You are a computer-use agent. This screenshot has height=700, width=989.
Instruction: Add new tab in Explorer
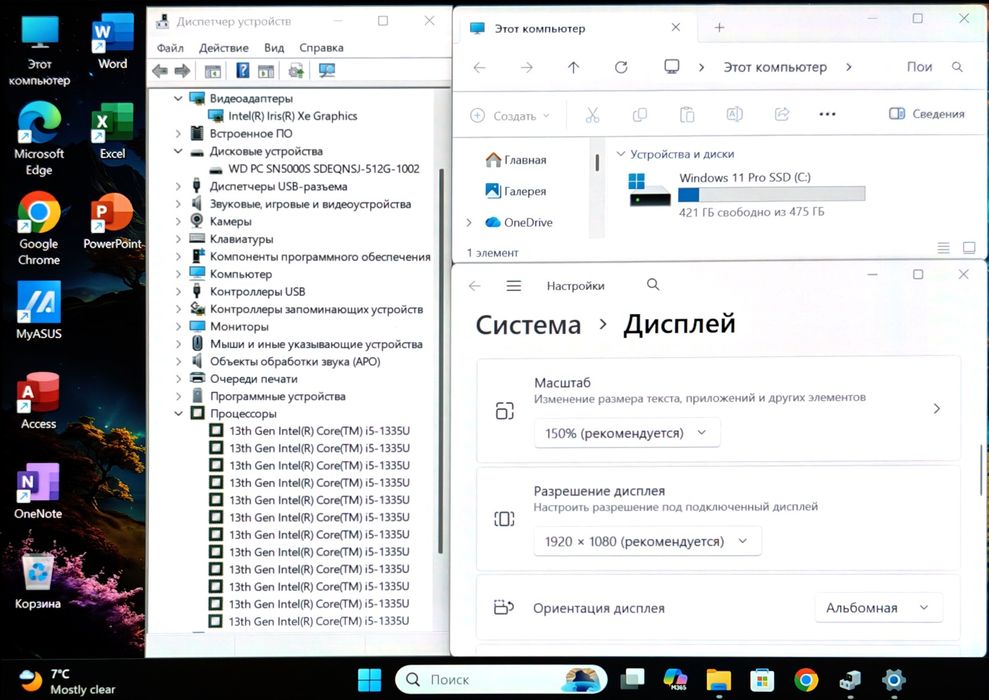pyautogui.click(x=719, y=28)
